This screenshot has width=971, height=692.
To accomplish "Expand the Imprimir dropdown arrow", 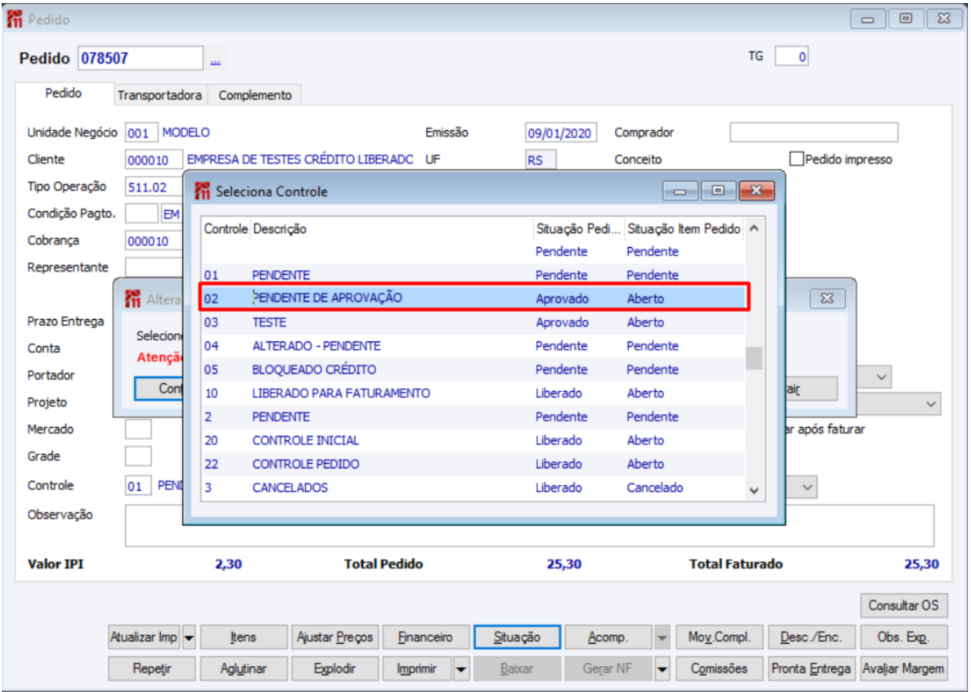I will coord(461,669).
